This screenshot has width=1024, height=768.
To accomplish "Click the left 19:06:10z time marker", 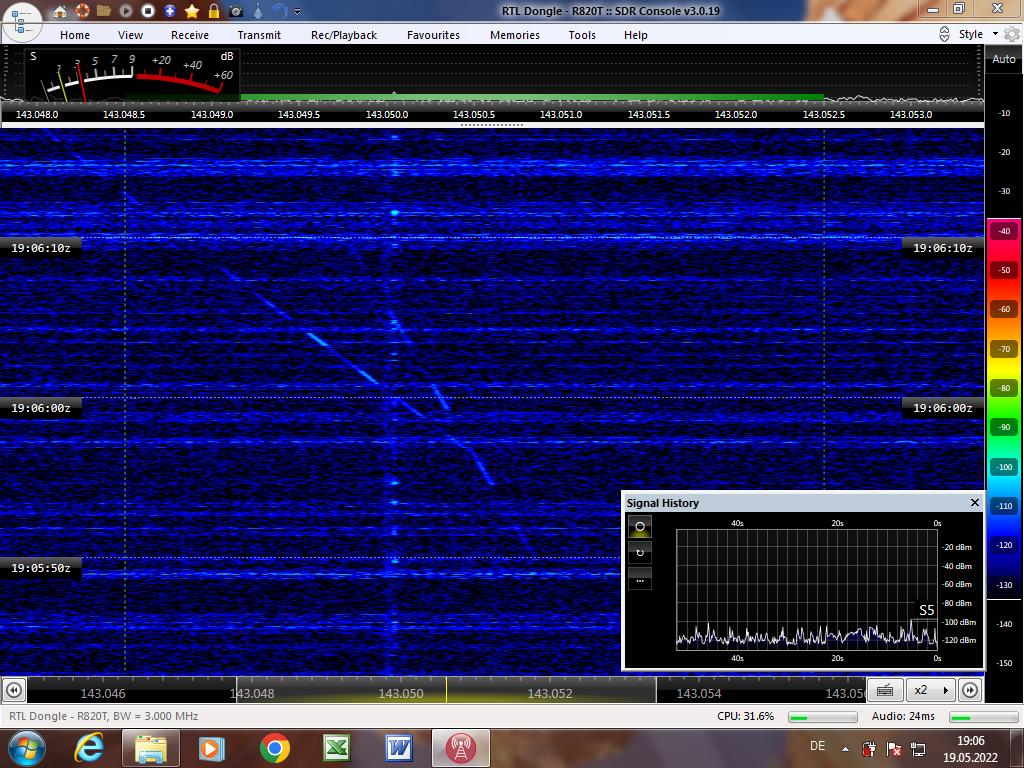I will [41, 248].
